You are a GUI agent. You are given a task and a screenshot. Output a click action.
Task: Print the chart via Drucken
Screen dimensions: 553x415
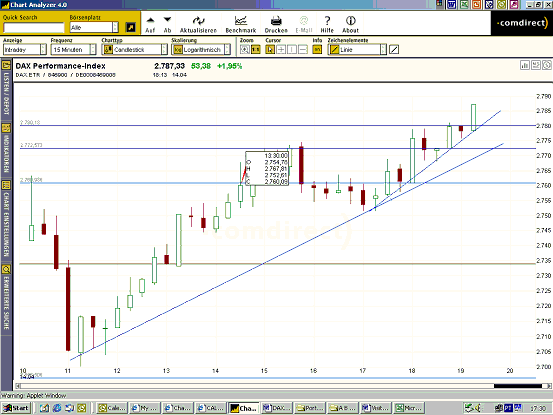pyautogui.click(x=276, y=24)
